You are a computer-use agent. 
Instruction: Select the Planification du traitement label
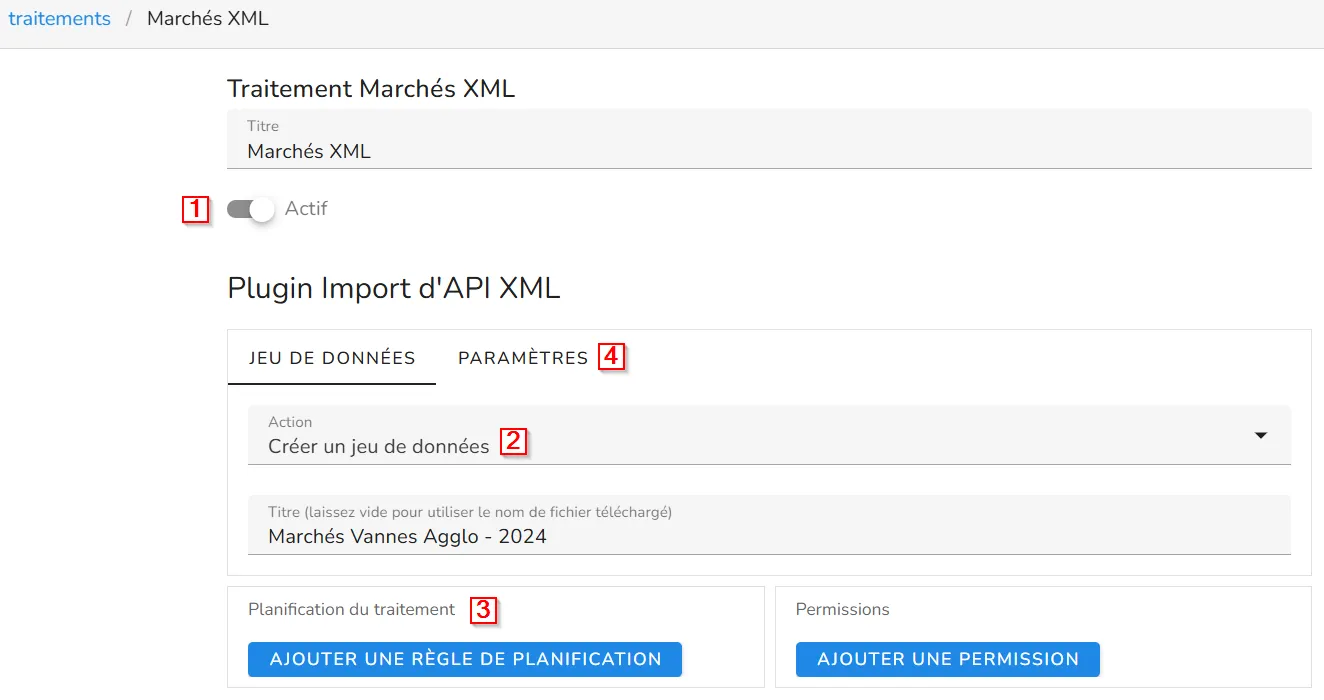tap(351, 609)
